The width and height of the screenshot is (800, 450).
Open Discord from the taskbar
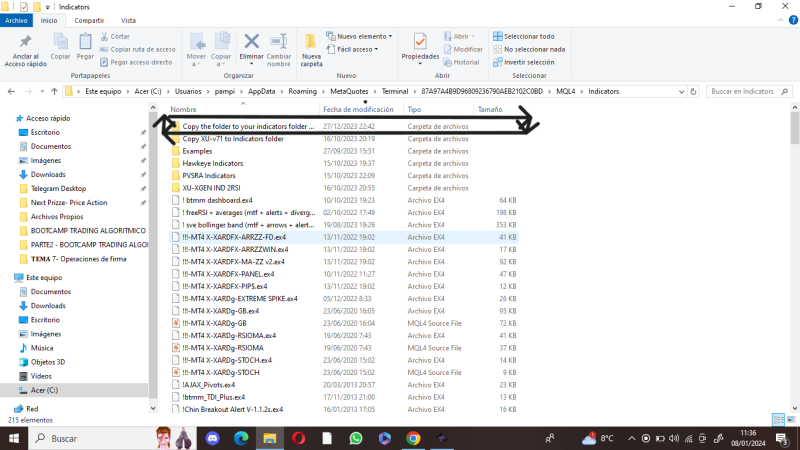(212, 438)
